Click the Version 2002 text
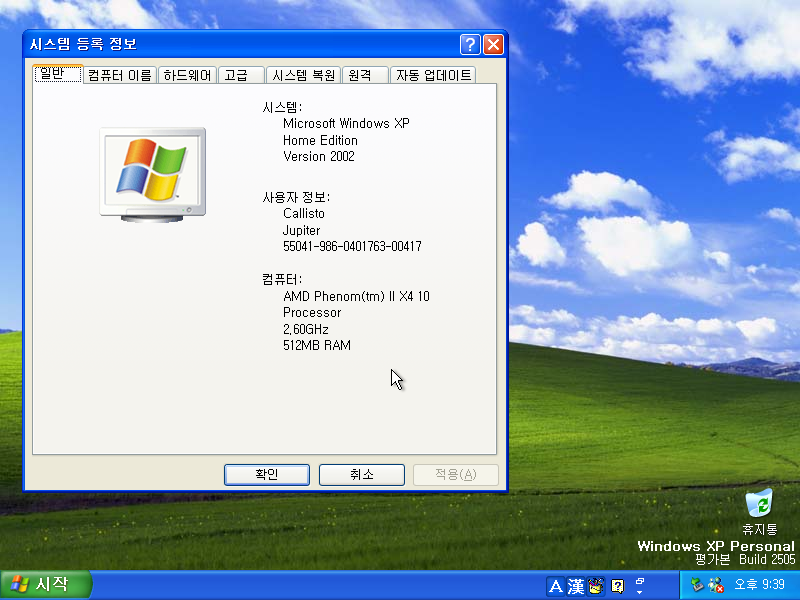 [x=318, y=156]
